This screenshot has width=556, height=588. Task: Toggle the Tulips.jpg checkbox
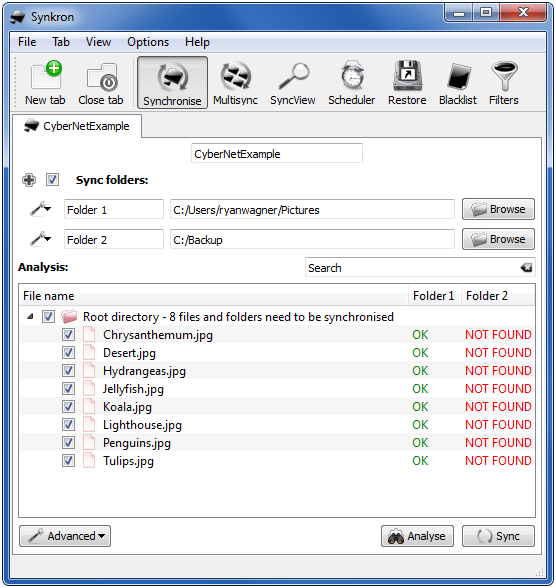click(68, 460)
